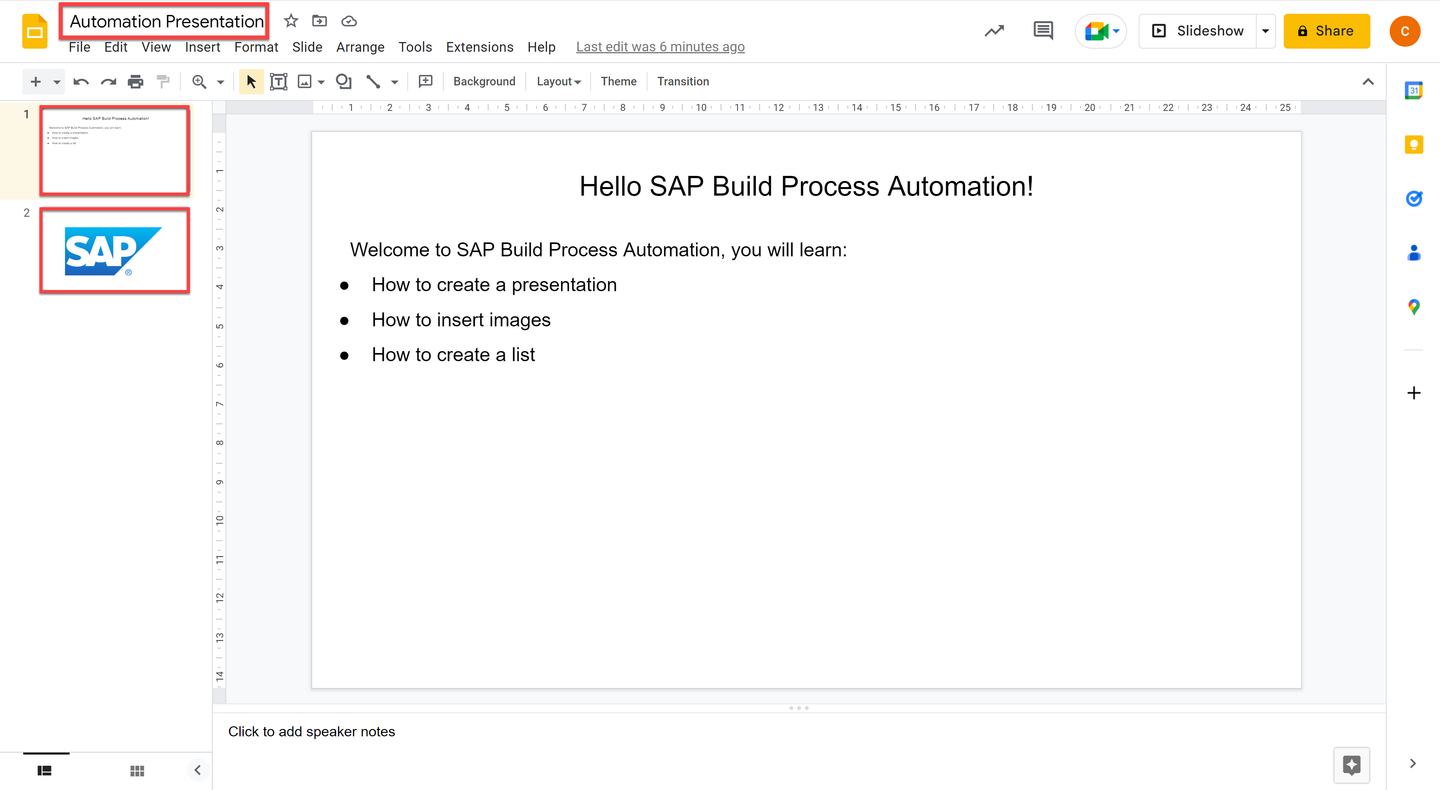This screenshot has width=1440, height=790.
Task: Open the File menu
Action: (x=79, y=47)
